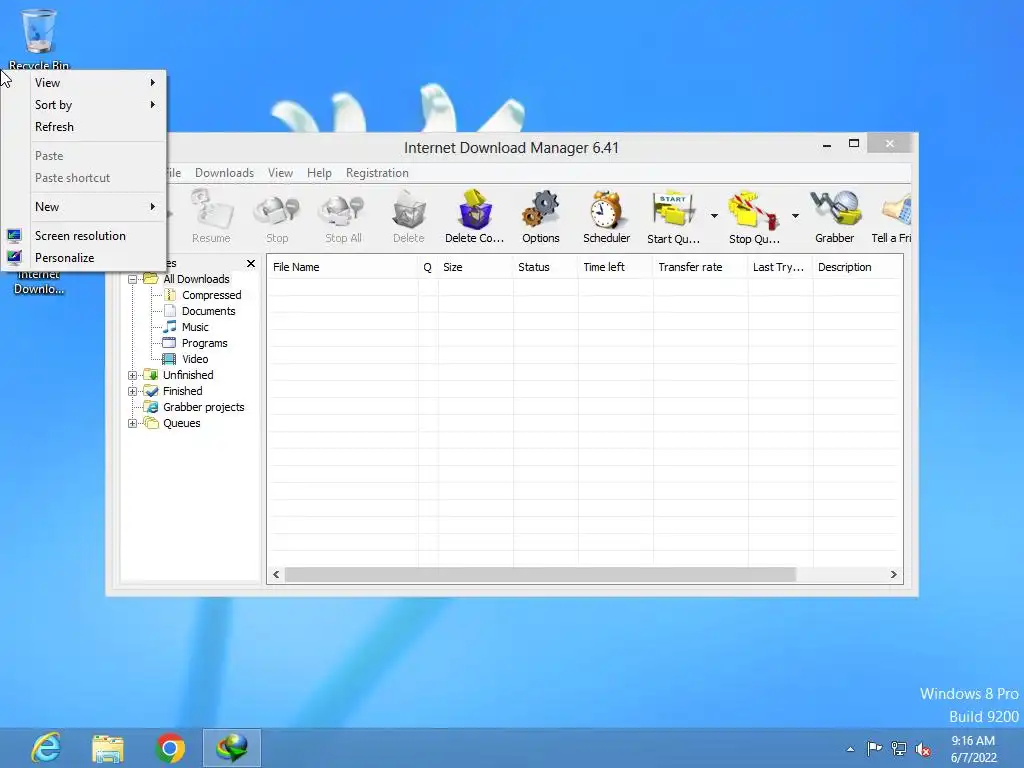Launch Google Chrome from the taskbar

170,748
